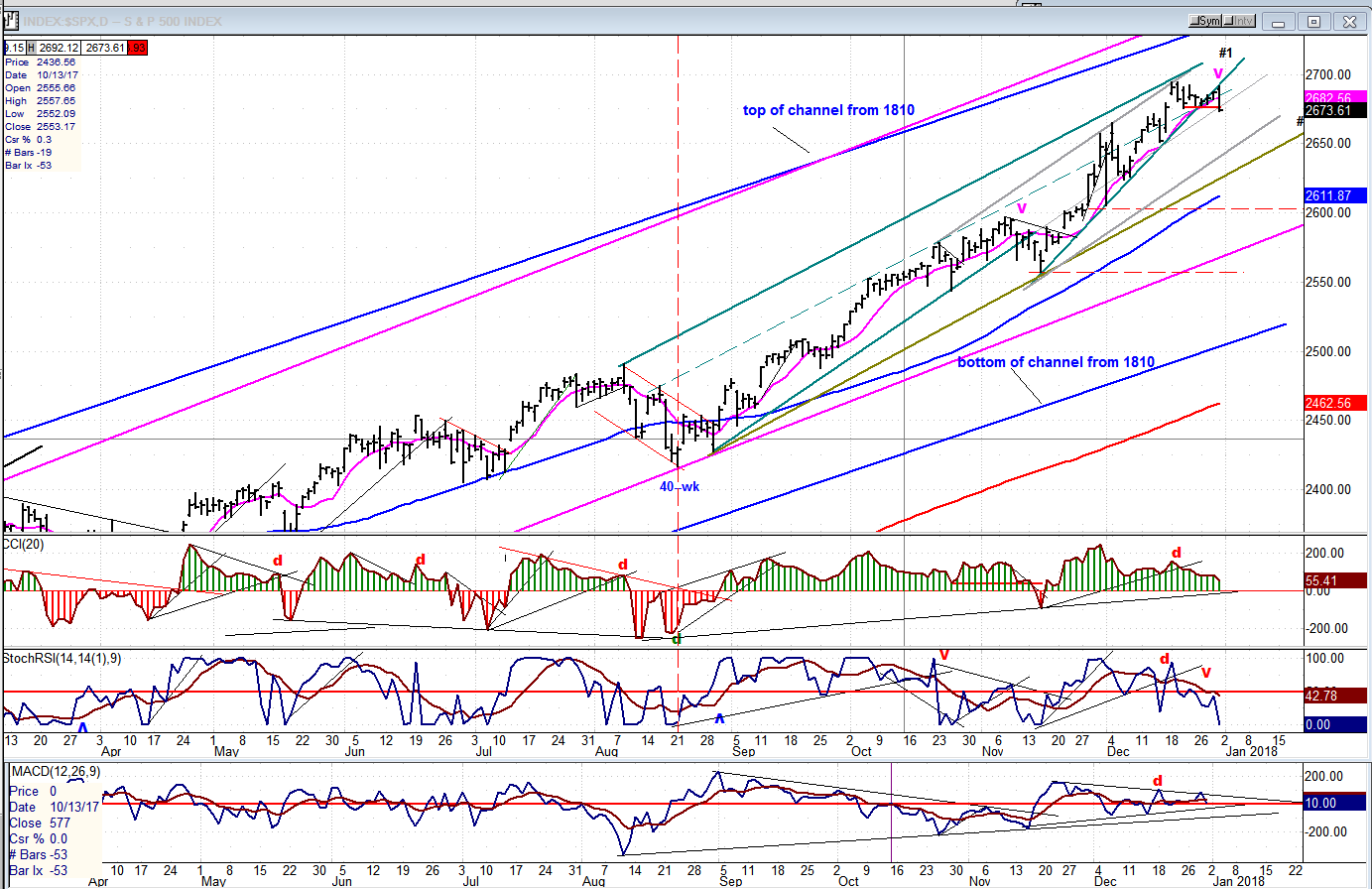Toggle the Sym link checkbox

point(1205,21)
